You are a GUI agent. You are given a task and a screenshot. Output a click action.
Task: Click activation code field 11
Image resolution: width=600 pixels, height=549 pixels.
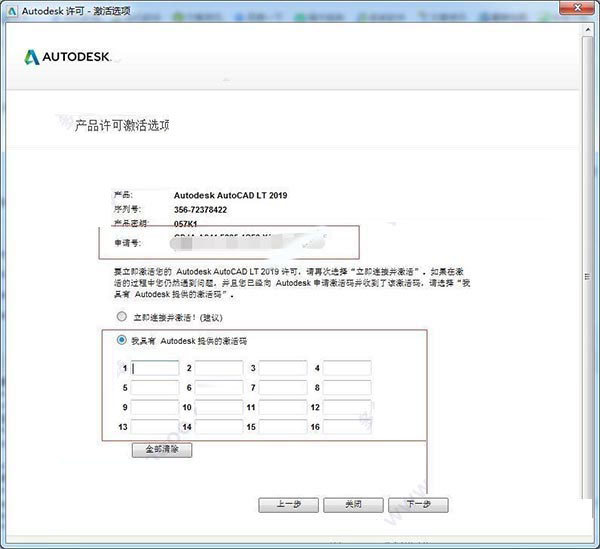(x=283, y=407)
